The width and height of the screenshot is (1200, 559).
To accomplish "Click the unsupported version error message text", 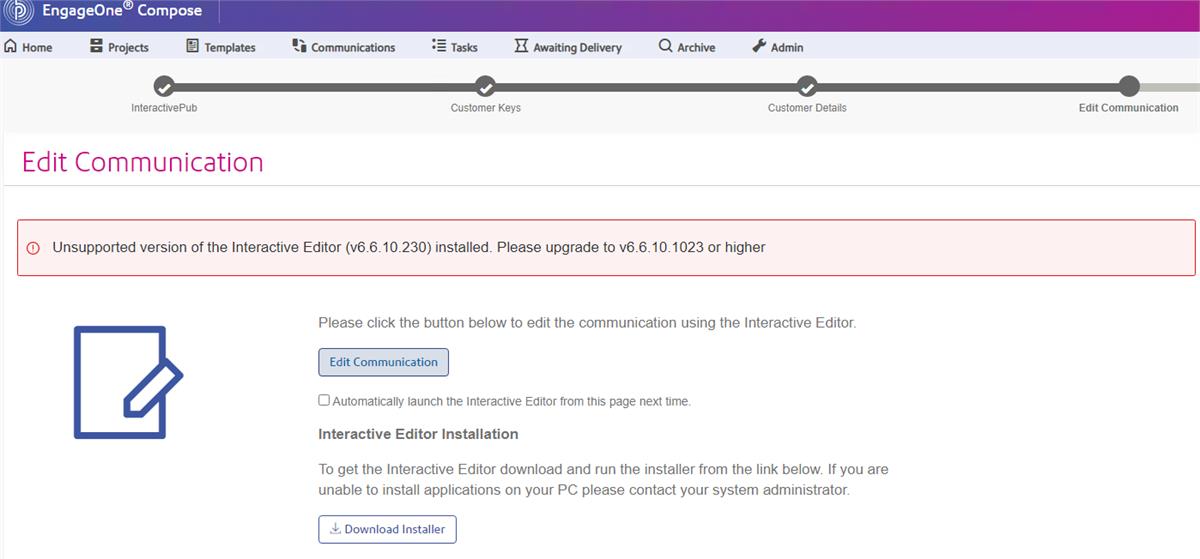I will [x=409, y=247].
